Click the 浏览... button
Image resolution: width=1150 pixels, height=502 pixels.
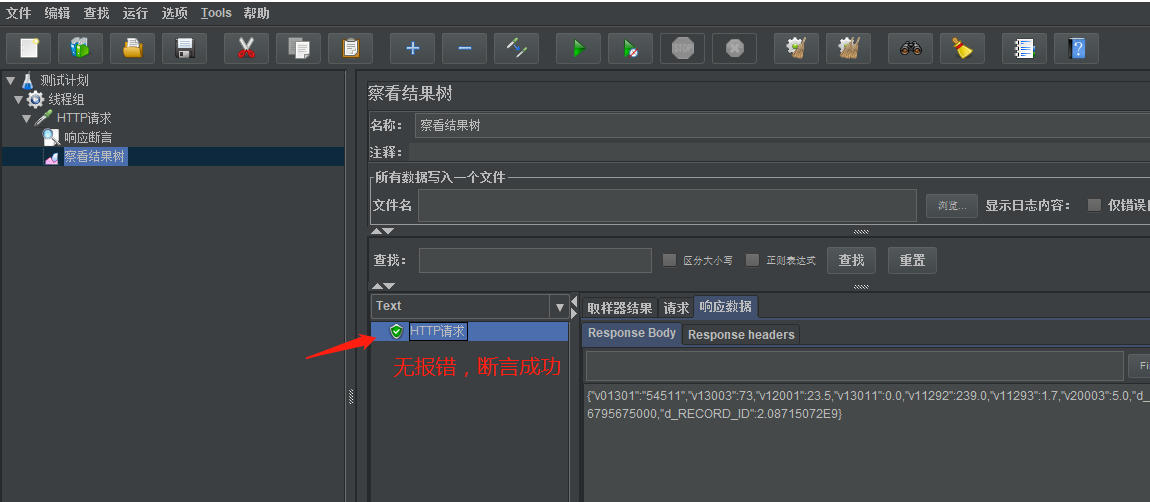pyautogui.click(x=952, y=206)
